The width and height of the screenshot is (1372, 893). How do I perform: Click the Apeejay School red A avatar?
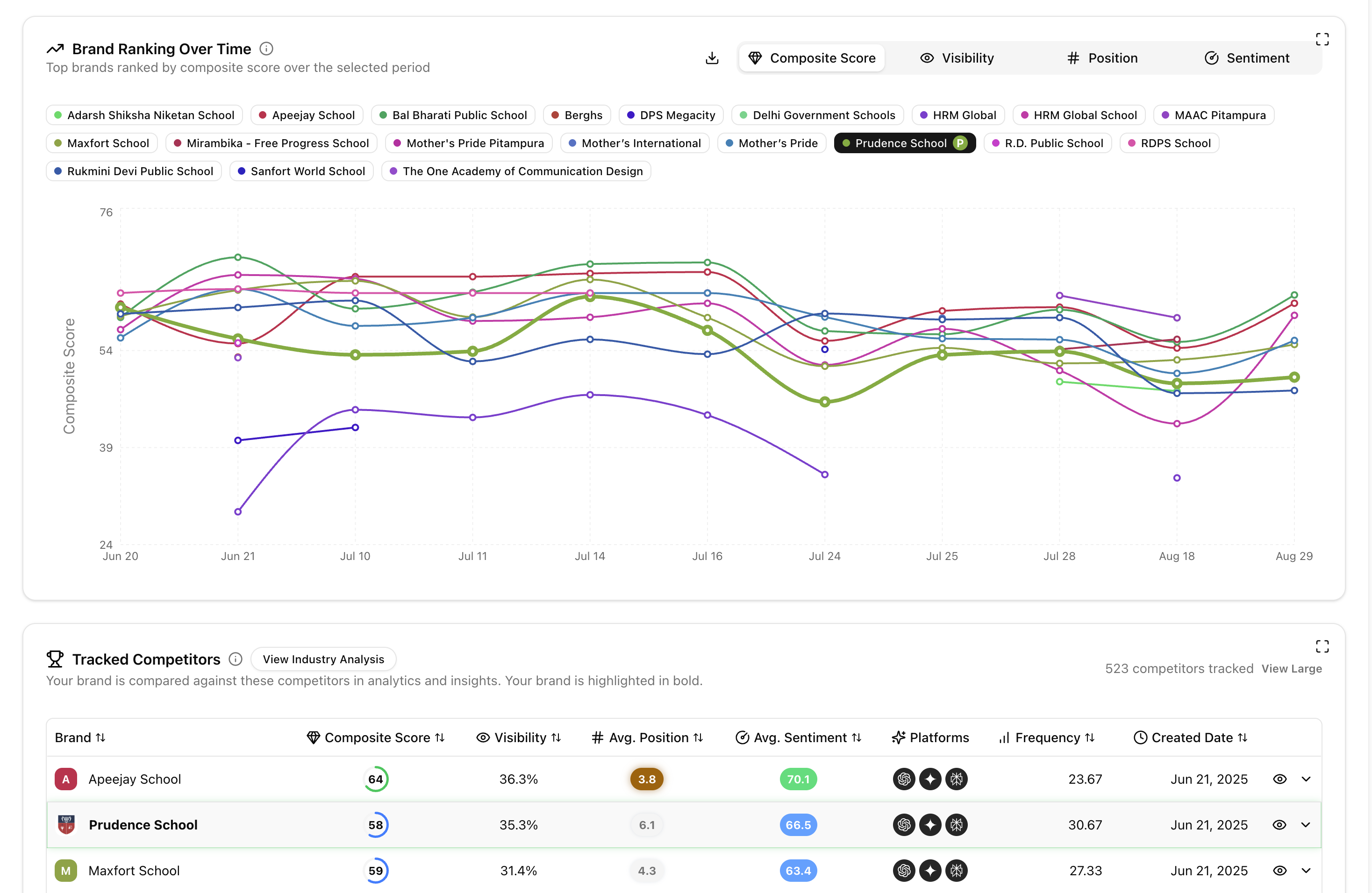pos(66,779)
